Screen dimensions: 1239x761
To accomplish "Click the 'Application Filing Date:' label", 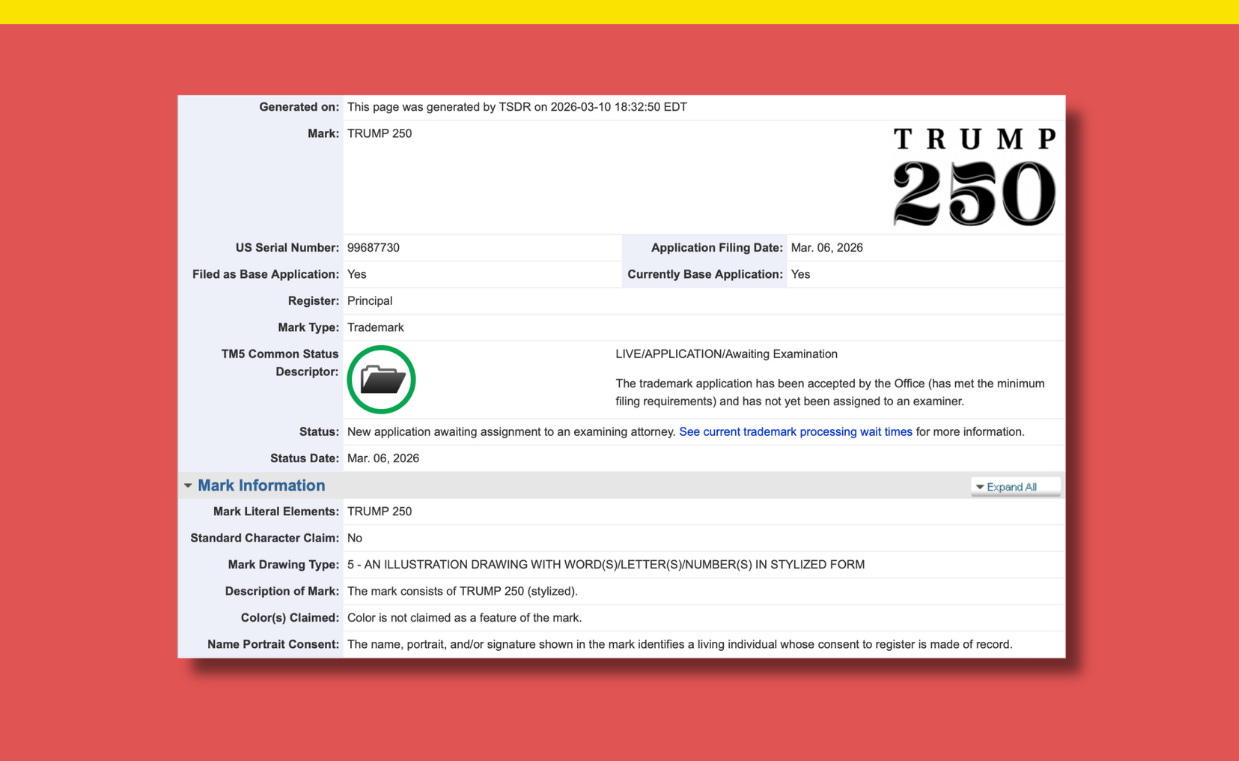I will pos(717,248).
